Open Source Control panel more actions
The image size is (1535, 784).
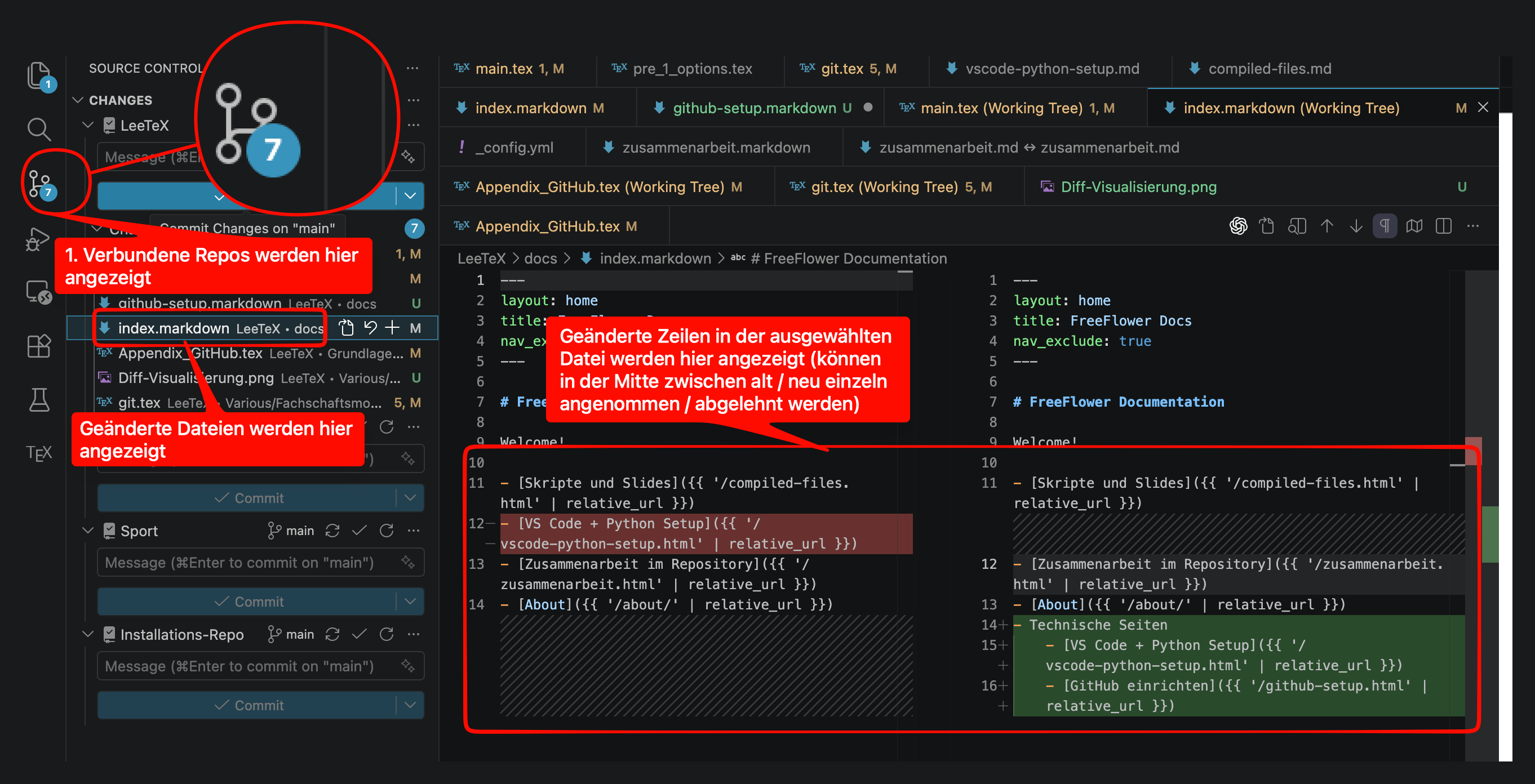tap(412, 68)
